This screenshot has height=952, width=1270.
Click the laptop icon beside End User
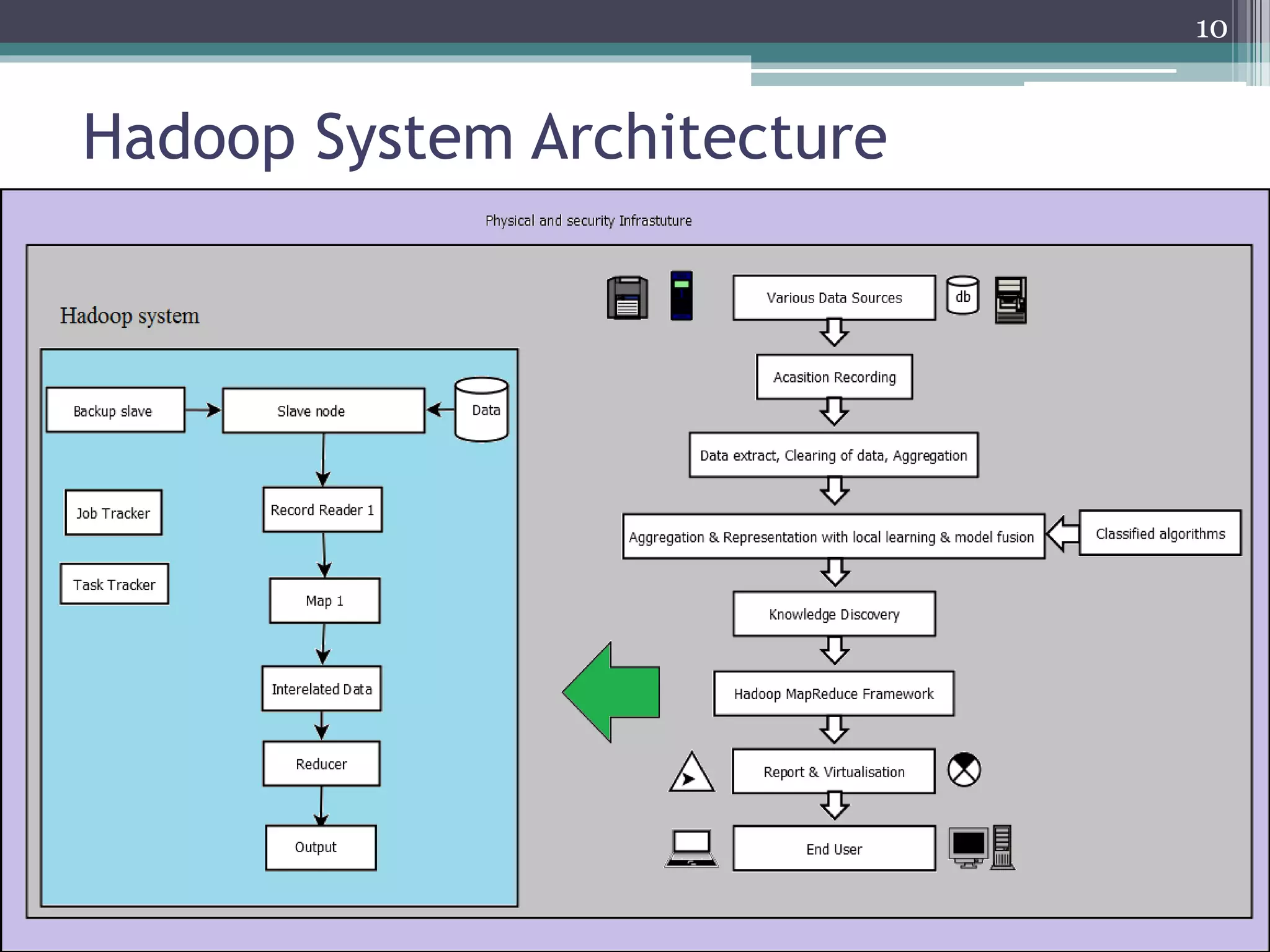click(x=691, y=848)
